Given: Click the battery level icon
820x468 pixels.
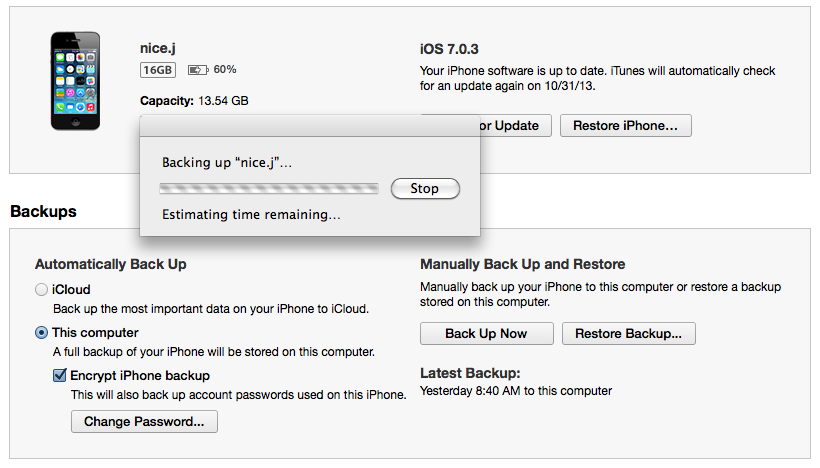Looking at the screenshot, I should pyautogui.click(x=198, y=70).
